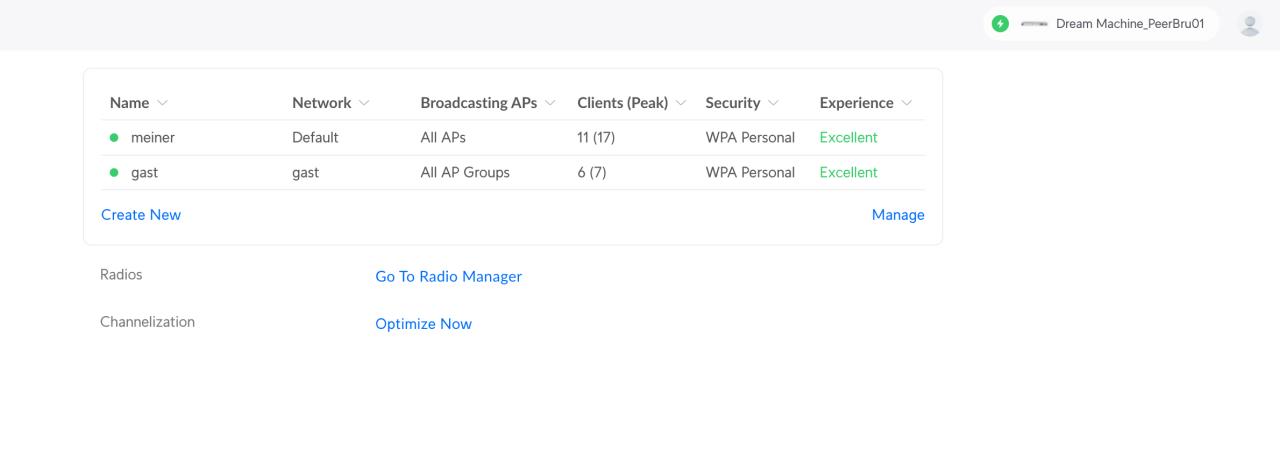This screenshot has width=1280, height=459.
Task: Click the green status dot beside meiner
Action: (114, 137)
